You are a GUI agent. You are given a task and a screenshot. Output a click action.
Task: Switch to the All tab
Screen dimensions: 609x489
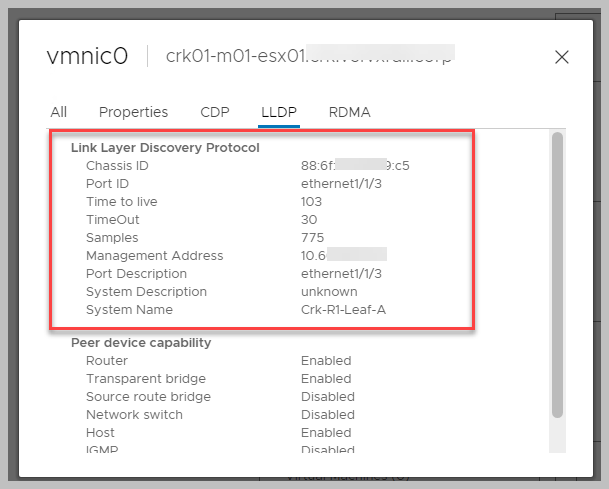[x=59, y=112]
